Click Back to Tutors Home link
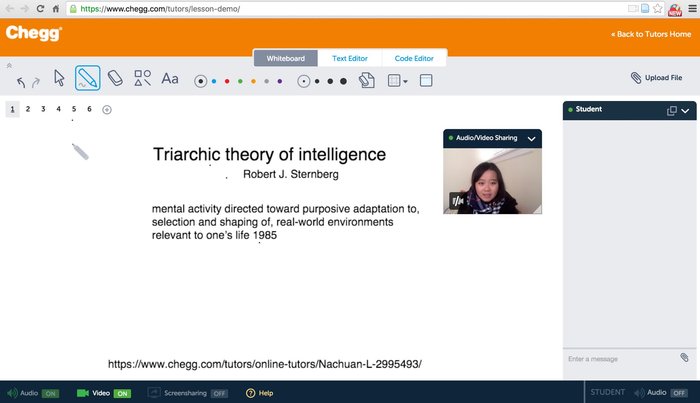700x403 pixels. (651, 34)
